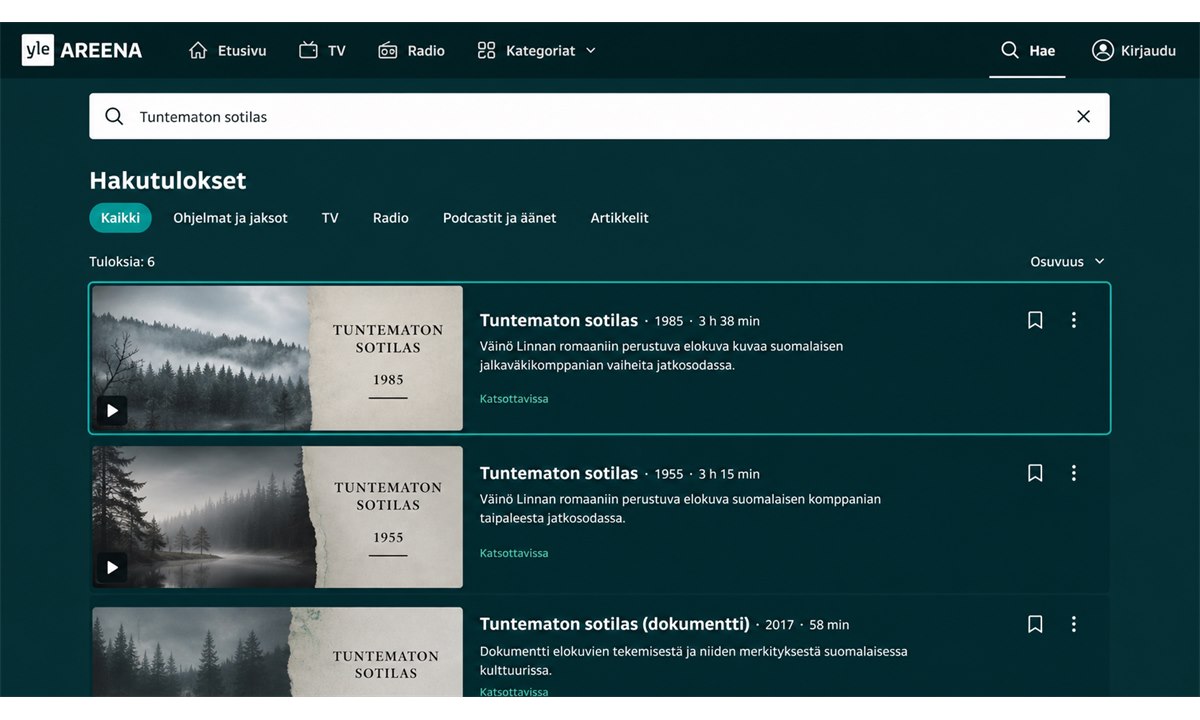Click the search field magnifier icon
Image resolution: width=1200 pixels, height=720 pixels.
tap(114, 116)
